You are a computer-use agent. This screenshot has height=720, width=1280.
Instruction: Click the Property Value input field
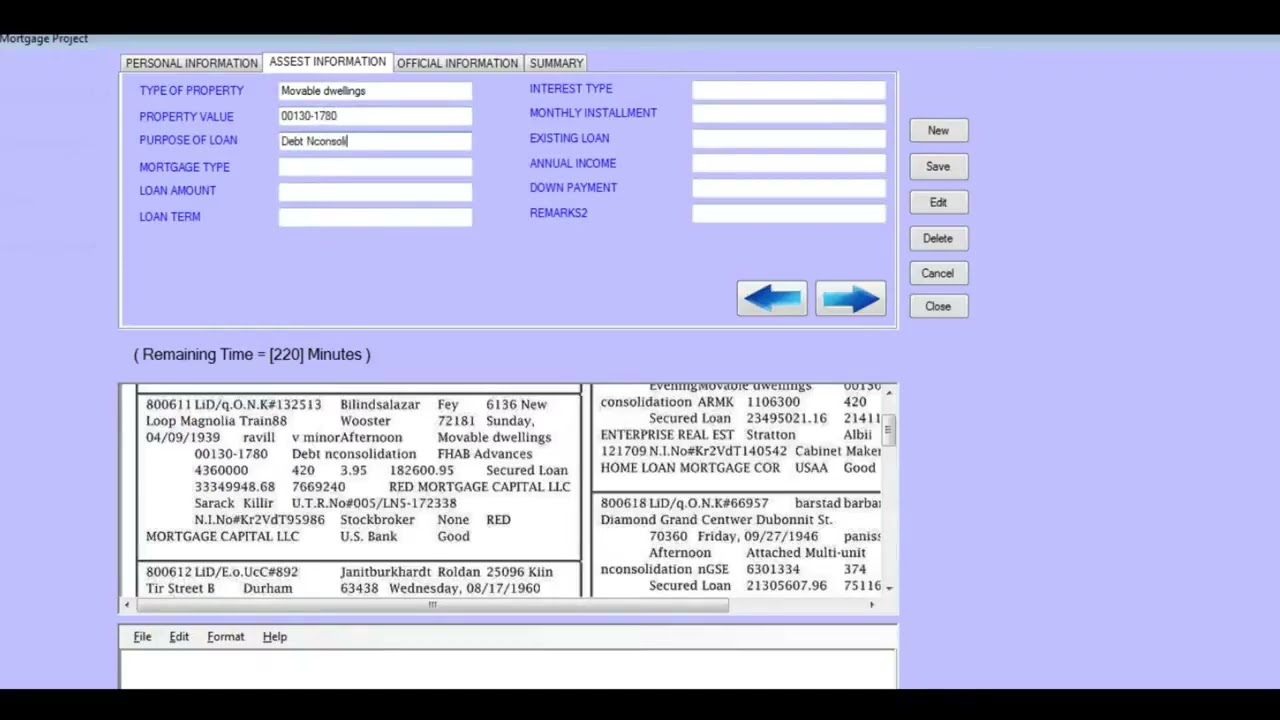click(375, 116)
